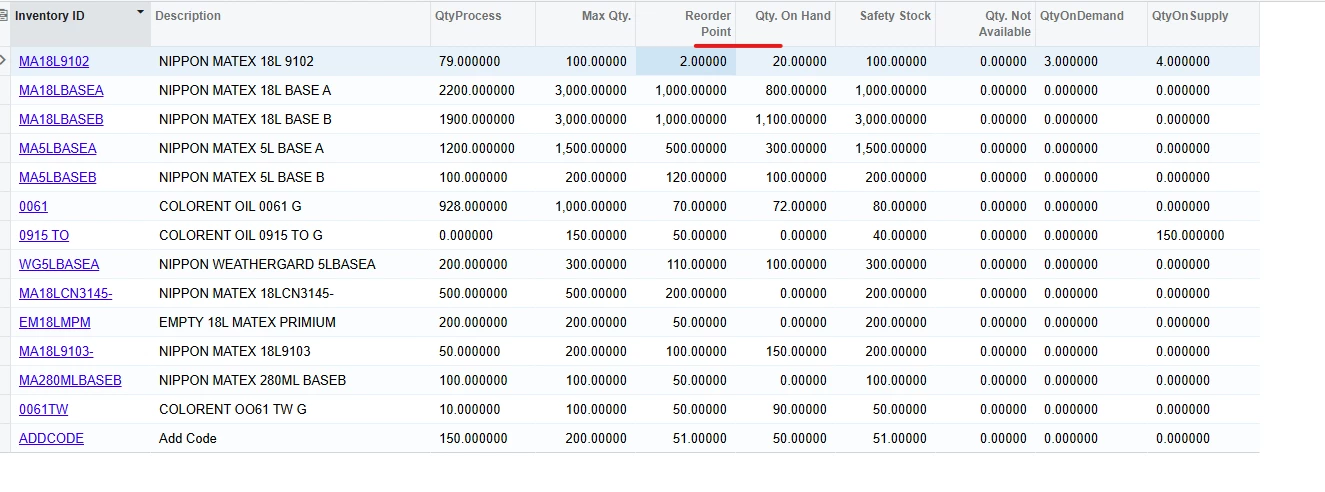Click Safety Stock value 51.00000

(900, 438)
